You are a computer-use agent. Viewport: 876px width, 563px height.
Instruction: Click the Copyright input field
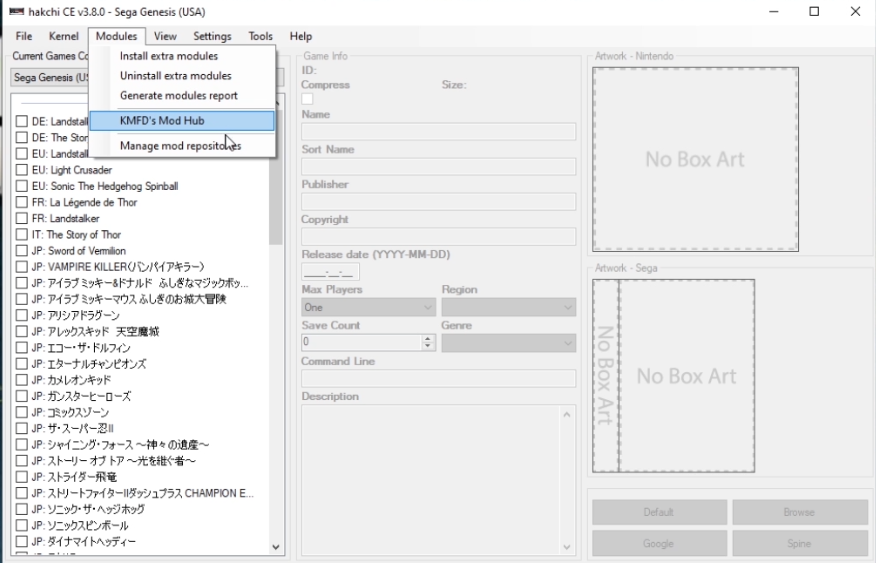439,236
